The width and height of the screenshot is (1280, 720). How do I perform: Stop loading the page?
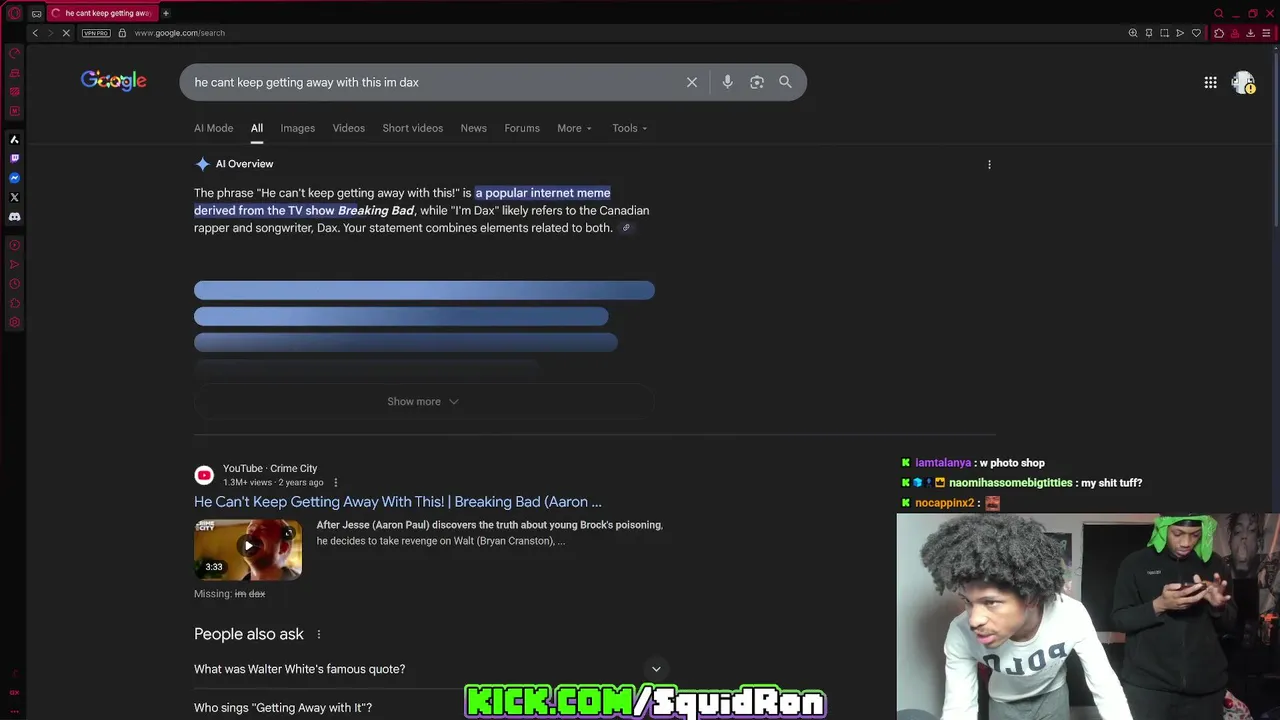click(65, 33)
